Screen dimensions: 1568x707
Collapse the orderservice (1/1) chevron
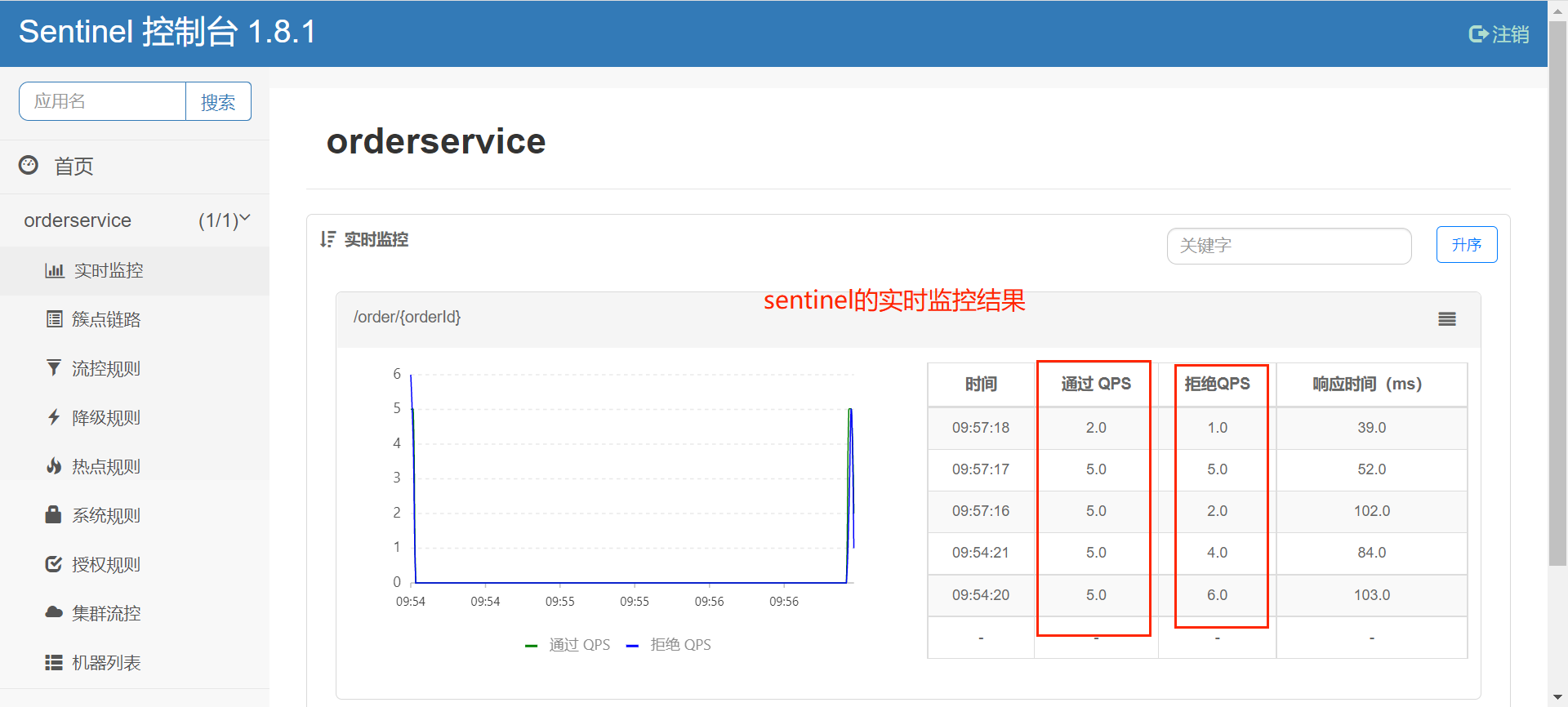(x=244, y=218)
